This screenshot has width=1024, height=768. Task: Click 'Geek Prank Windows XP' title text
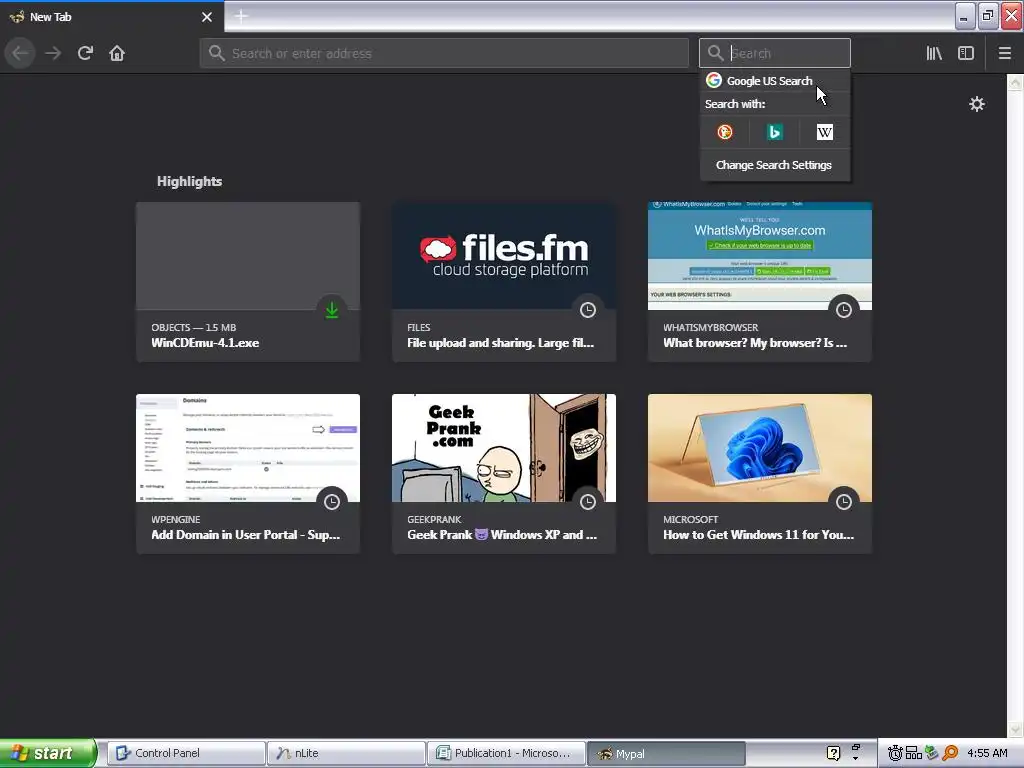point(502,534)
